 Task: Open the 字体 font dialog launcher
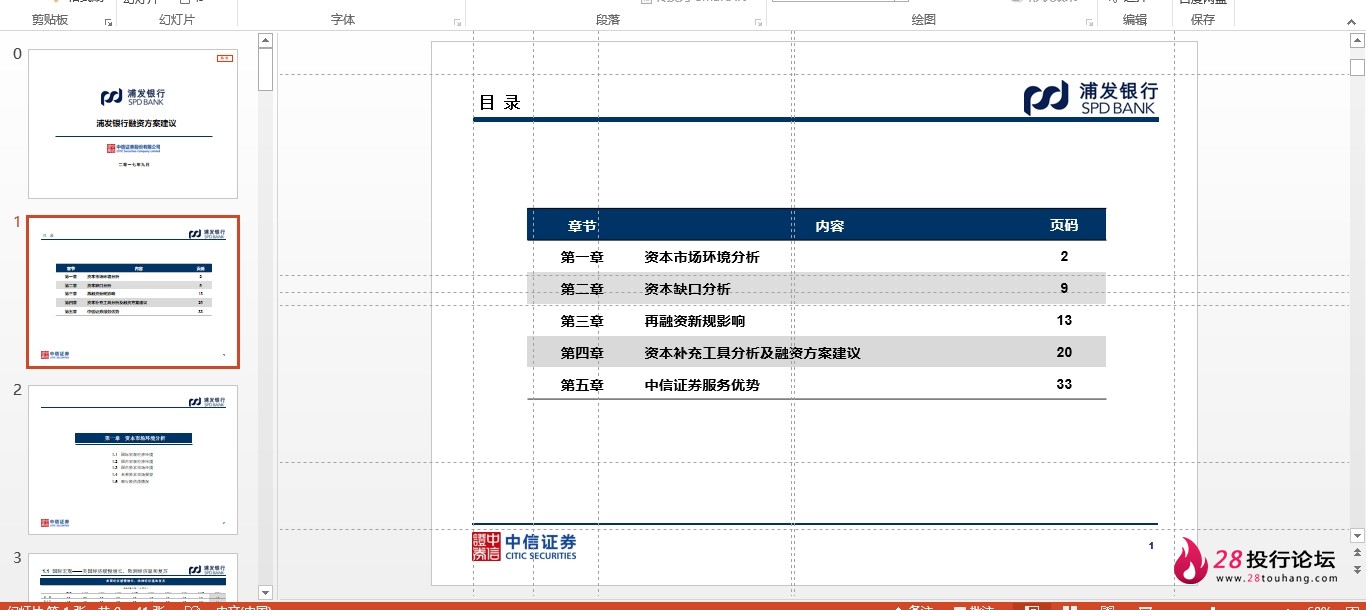pos(458,21)
